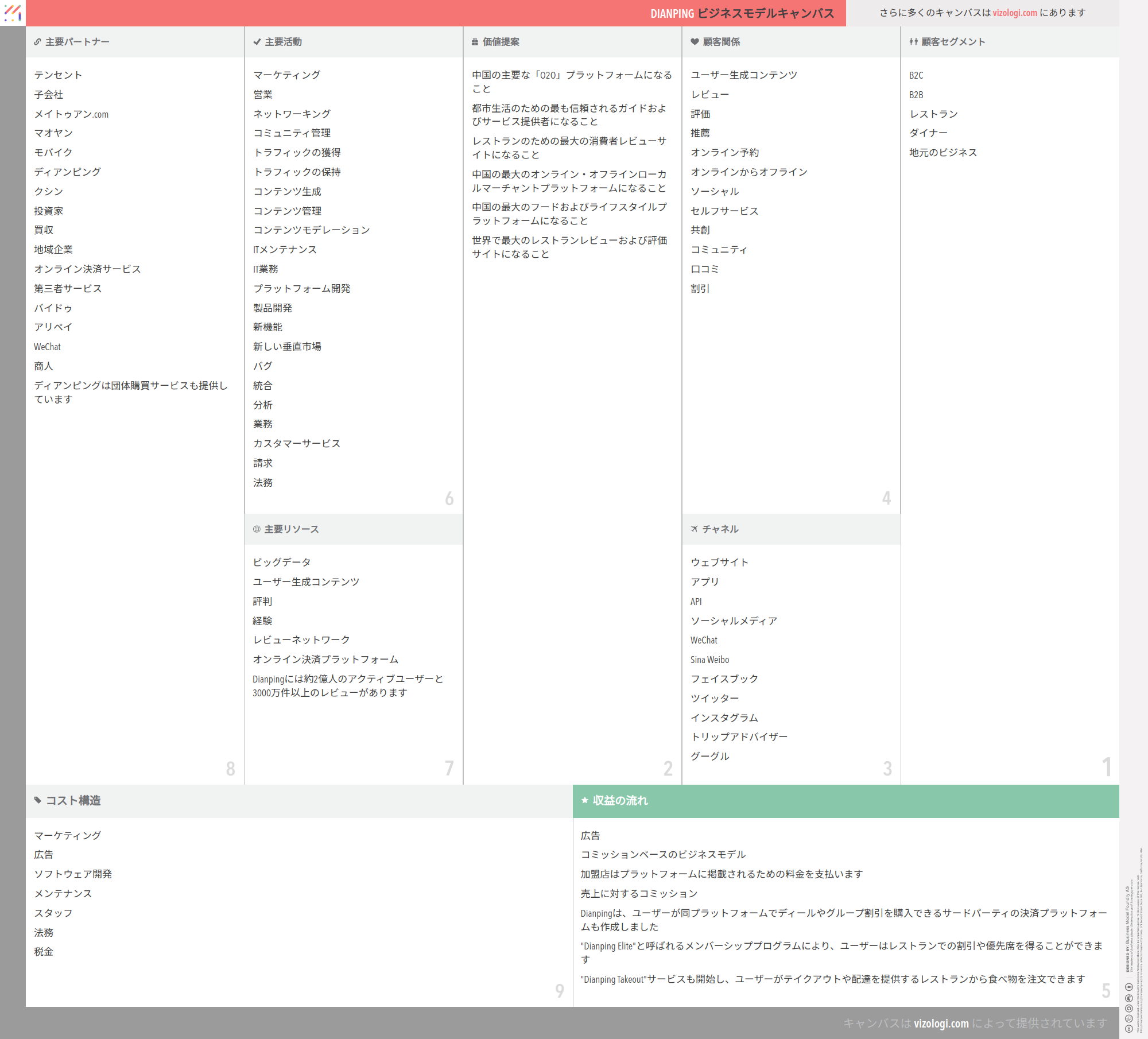Click the heart icon beside 顧客関係

tap(695, 42)
